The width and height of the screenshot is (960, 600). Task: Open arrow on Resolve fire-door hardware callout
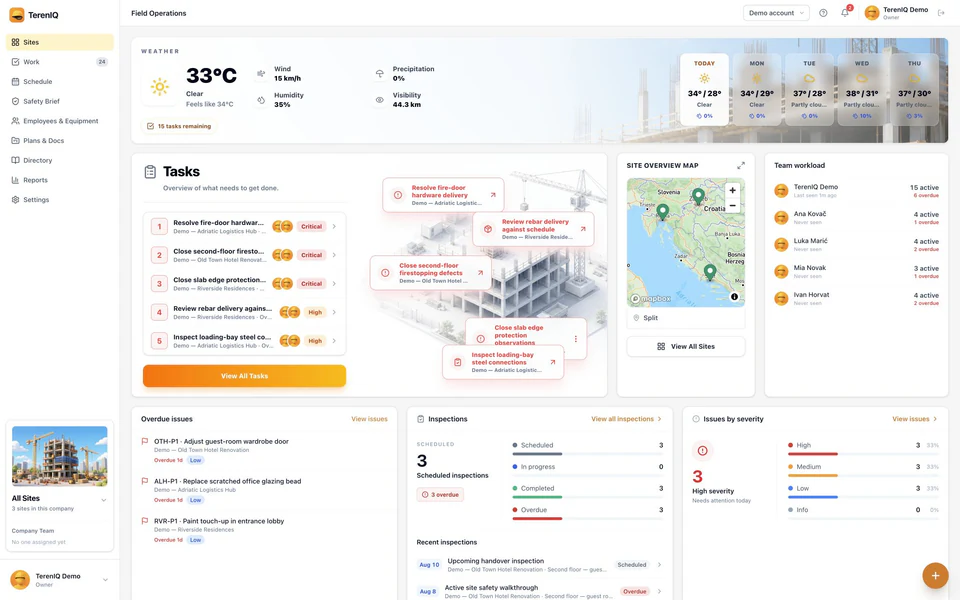493,195
